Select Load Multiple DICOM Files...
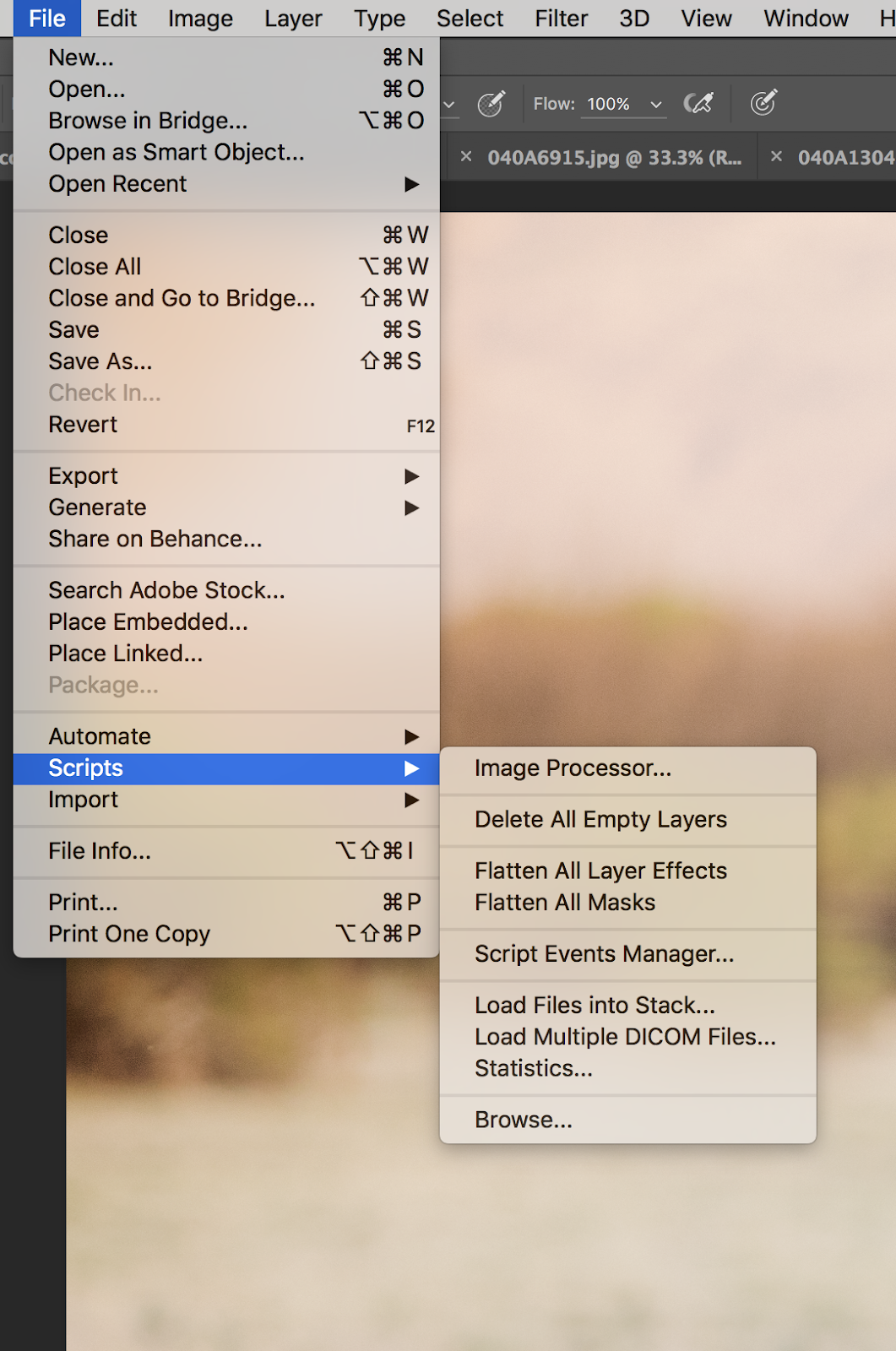Screen dimensions: 896x1351 click(628, 1037)
